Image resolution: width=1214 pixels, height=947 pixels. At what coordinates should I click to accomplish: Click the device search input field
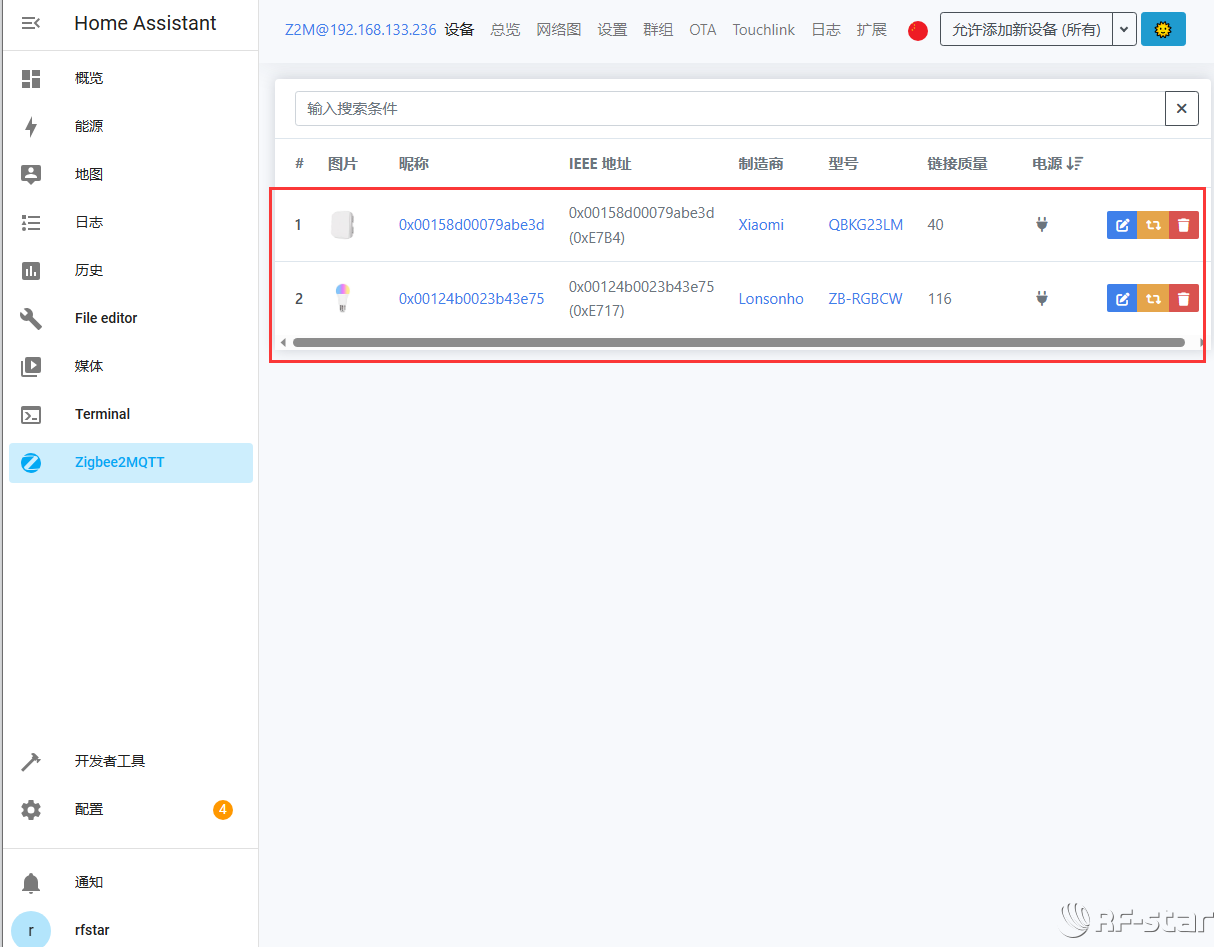click(700, 108)
